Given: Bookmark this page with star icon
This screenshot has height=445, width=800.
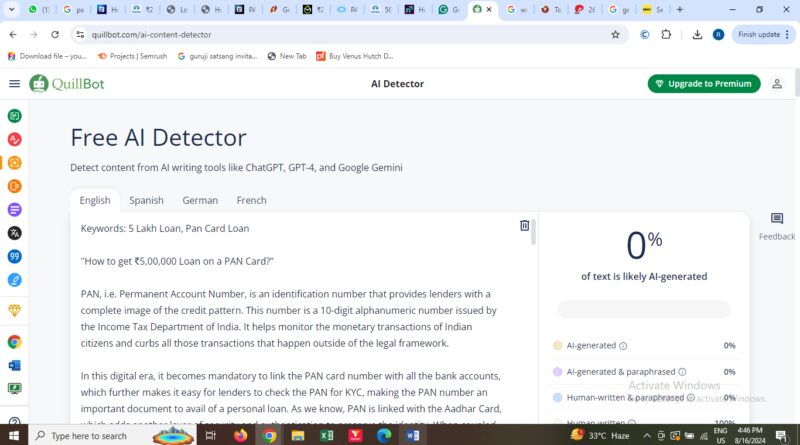Looking at the screenshot, I should pos(615,35).
